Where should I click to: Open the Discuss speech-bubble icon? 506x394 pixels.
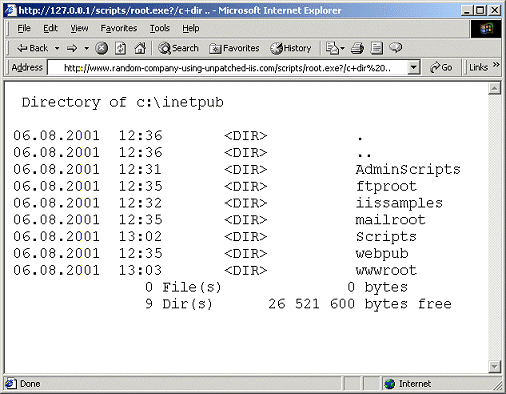coord(396,48)
